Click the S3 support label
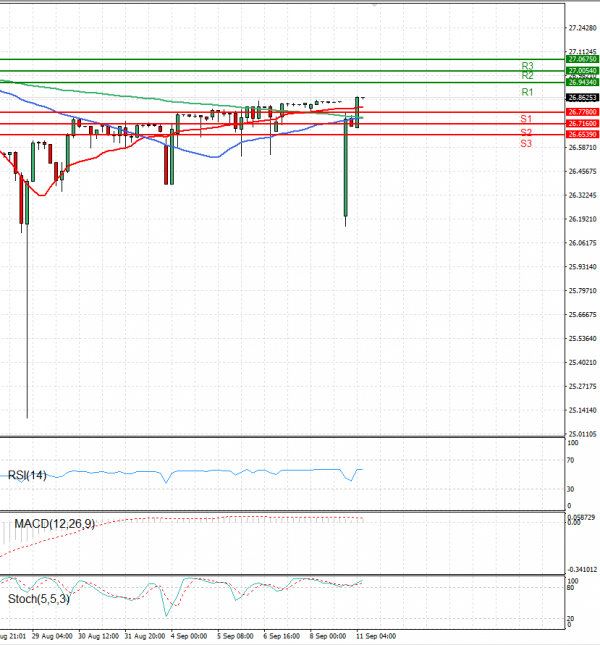 526,144
